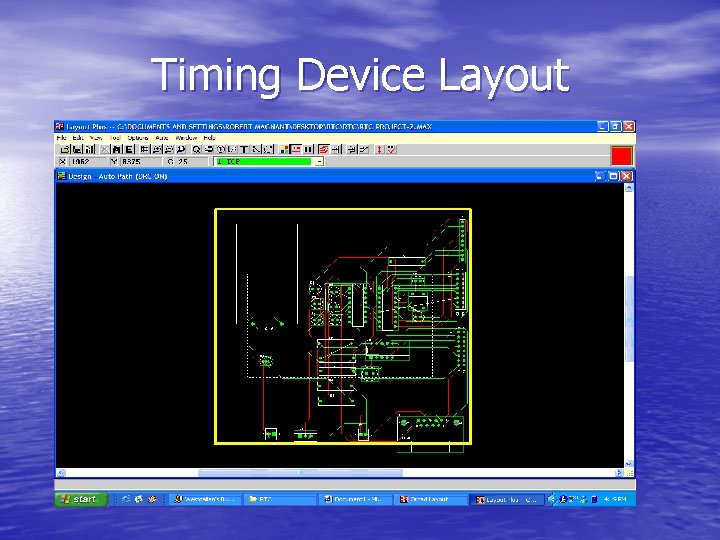Open the Window menu
720x540 pixels.
click(x=186, y=138)
